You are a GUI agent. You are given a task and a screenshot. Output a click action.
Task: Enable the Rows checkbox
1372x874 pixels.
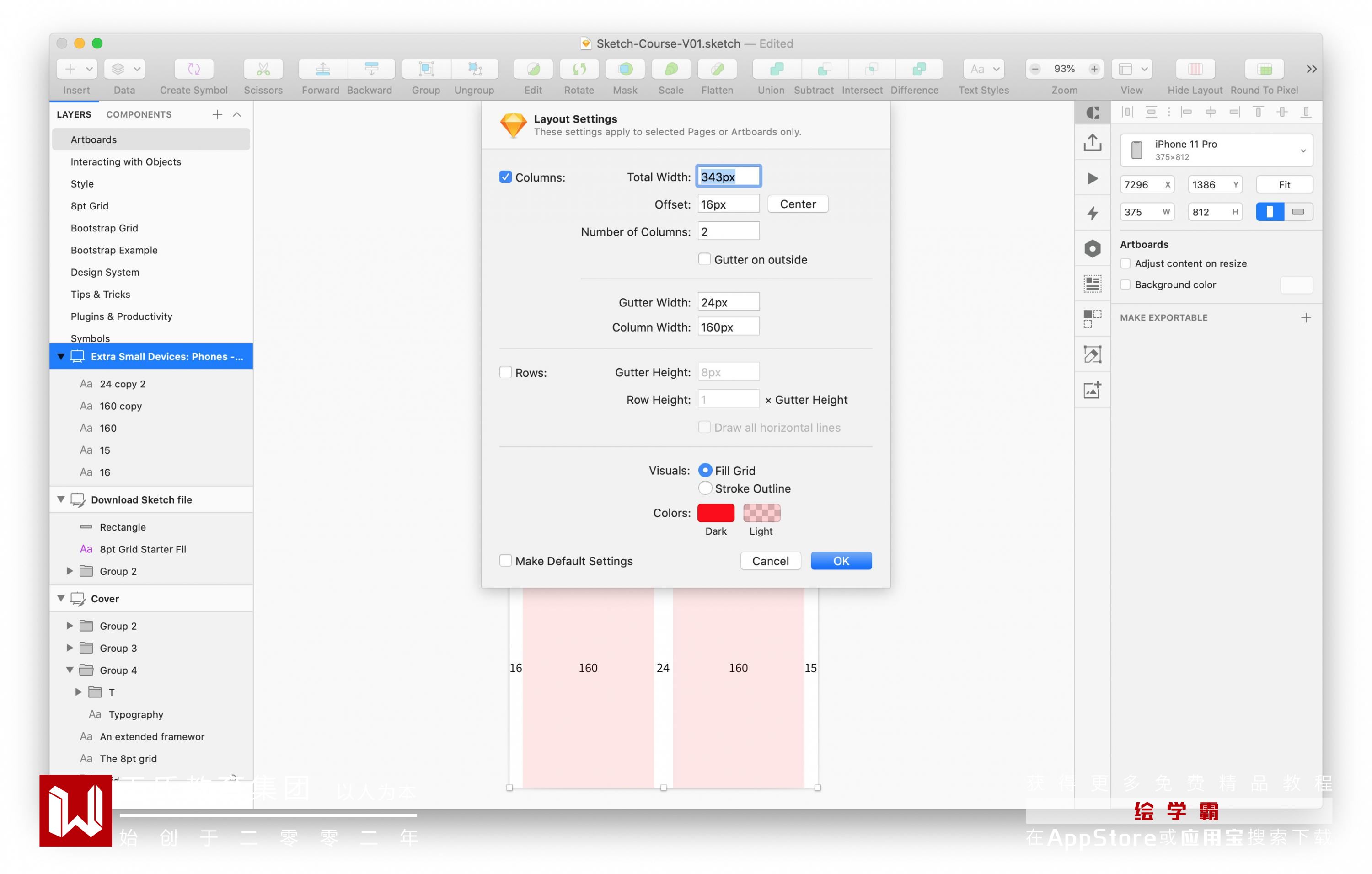tap(505, 372)
